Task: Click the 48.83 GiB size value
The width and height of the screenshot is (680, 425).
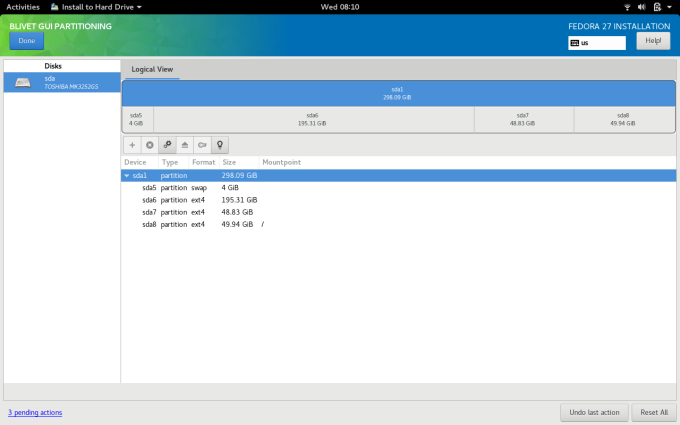Action: 237,212
